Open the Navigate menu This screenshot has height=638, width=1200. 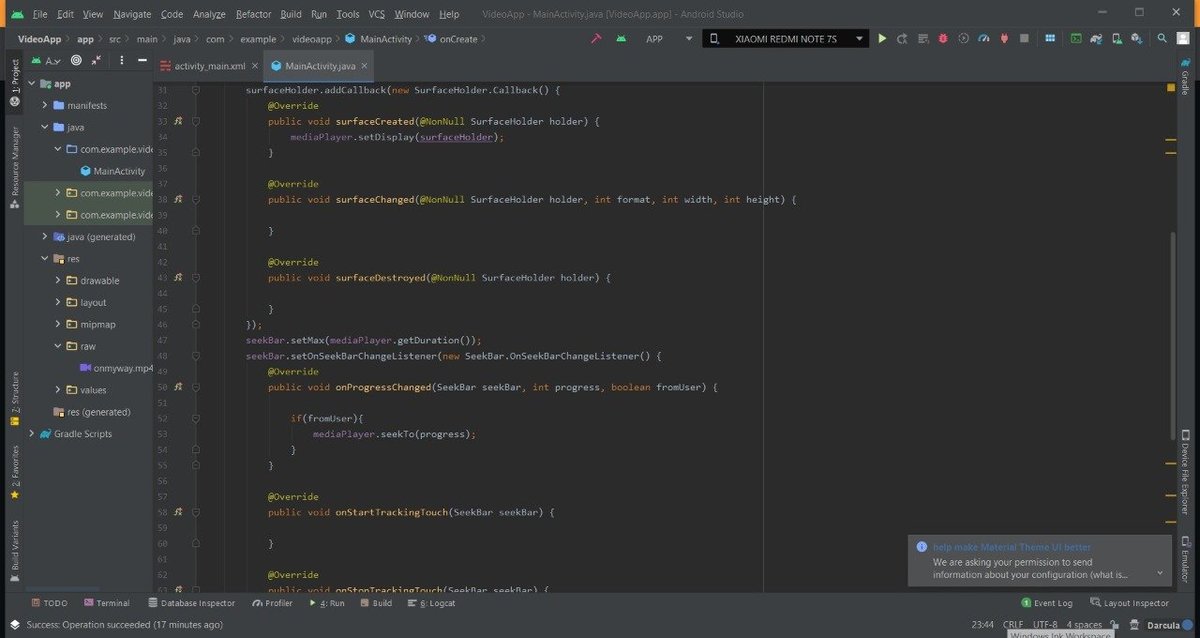click(132, 14)
